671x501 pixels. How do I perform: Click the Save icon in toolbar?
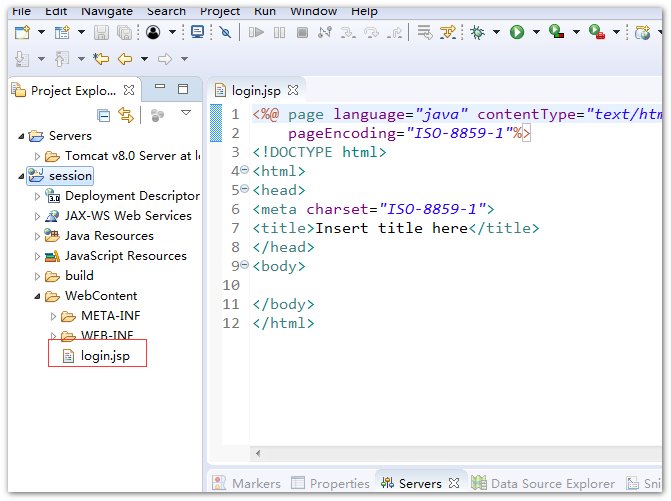point(99,32)
